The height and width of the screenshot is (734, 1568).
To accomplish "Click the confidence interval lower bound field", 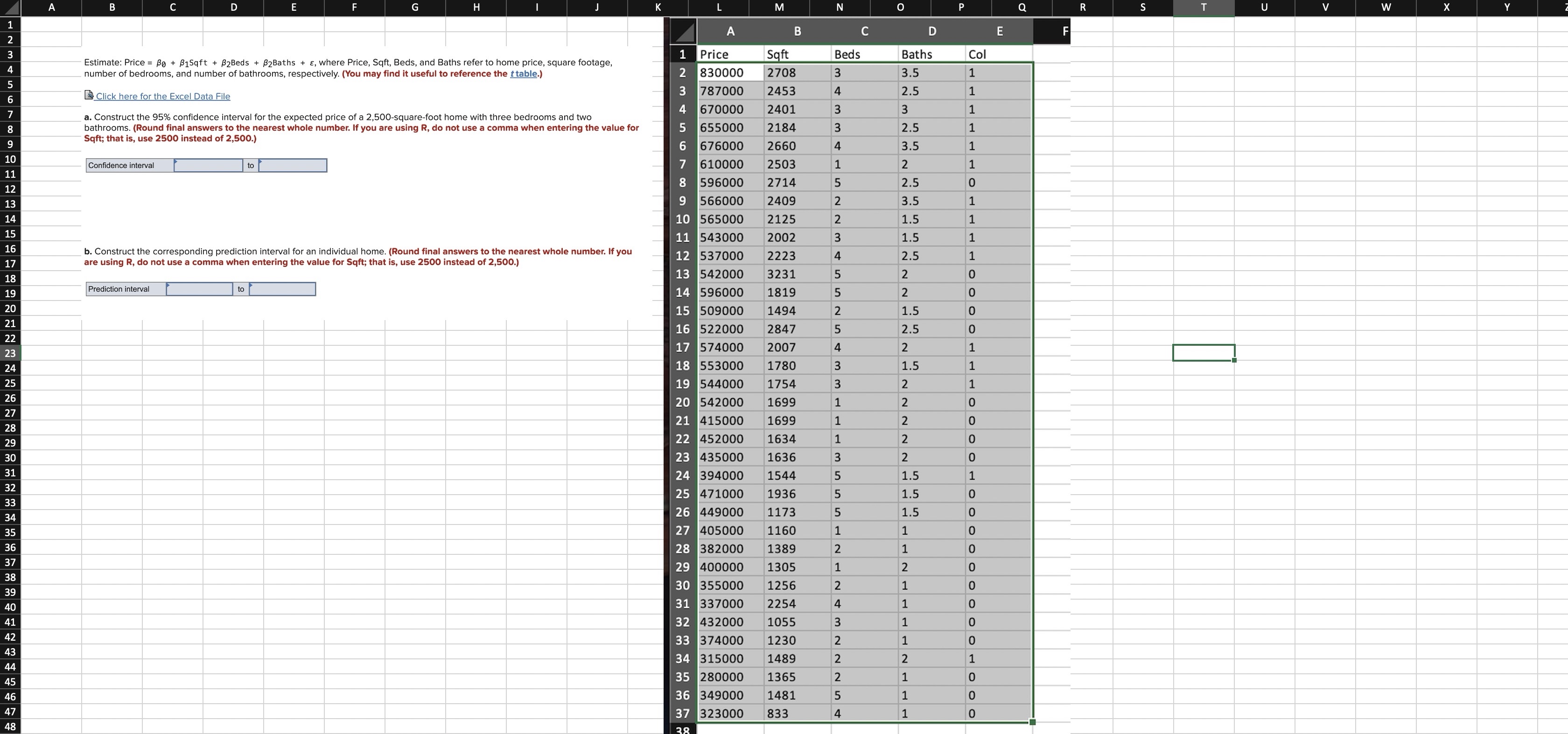I will (x=208, y=166).
